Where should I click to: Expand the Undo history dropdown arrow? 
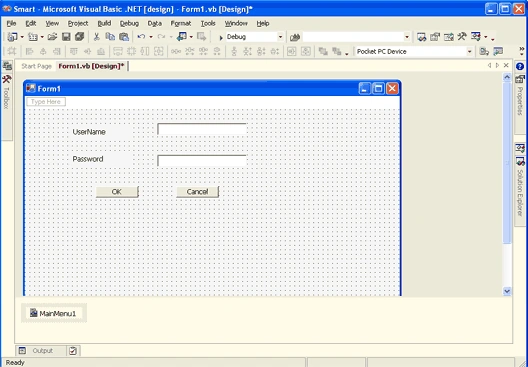(151, 37)
